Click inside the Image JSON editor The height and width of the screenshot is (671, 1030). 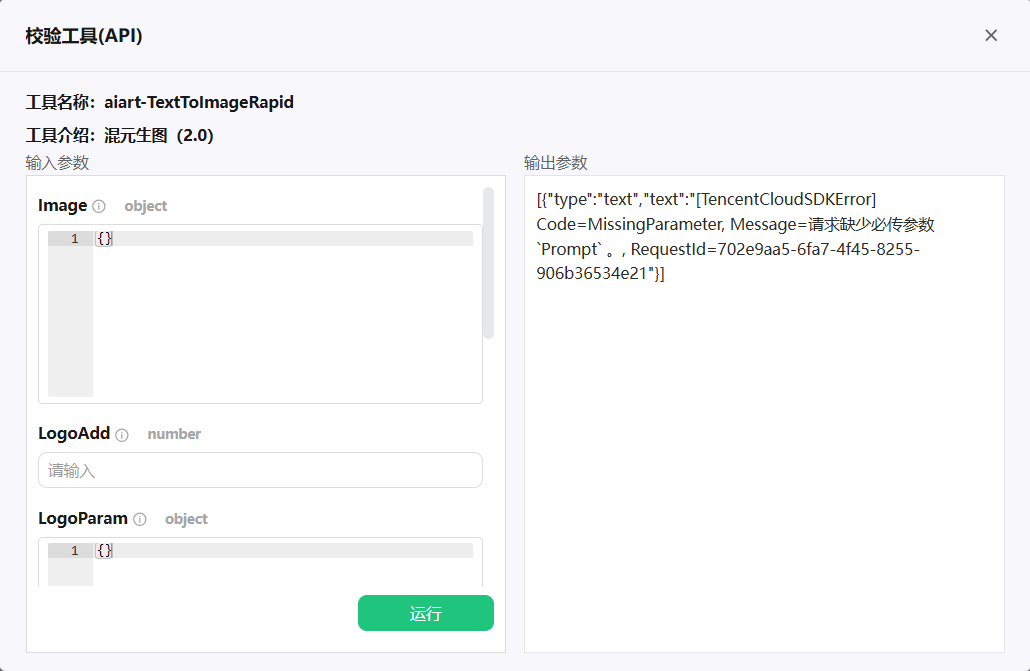[285, 310]
